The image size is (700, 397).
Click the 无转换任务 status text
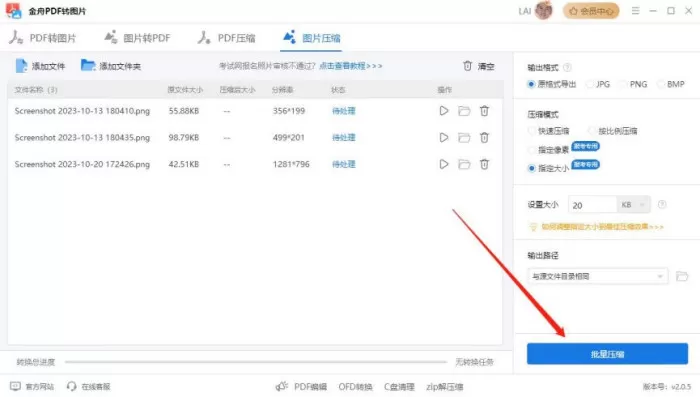click(474, 362)
